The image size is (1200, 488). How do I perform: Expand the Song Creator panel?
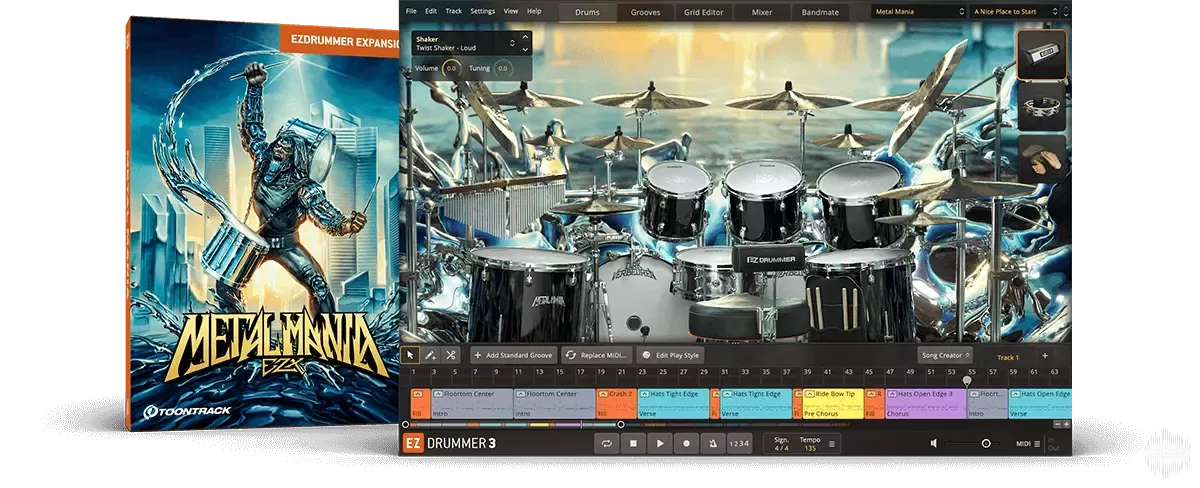pos(945,355)
